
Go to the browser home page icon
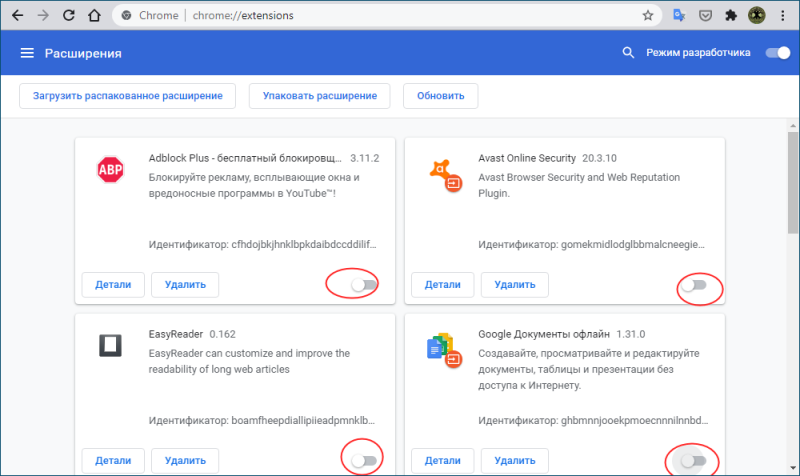[x=94, y=15]
